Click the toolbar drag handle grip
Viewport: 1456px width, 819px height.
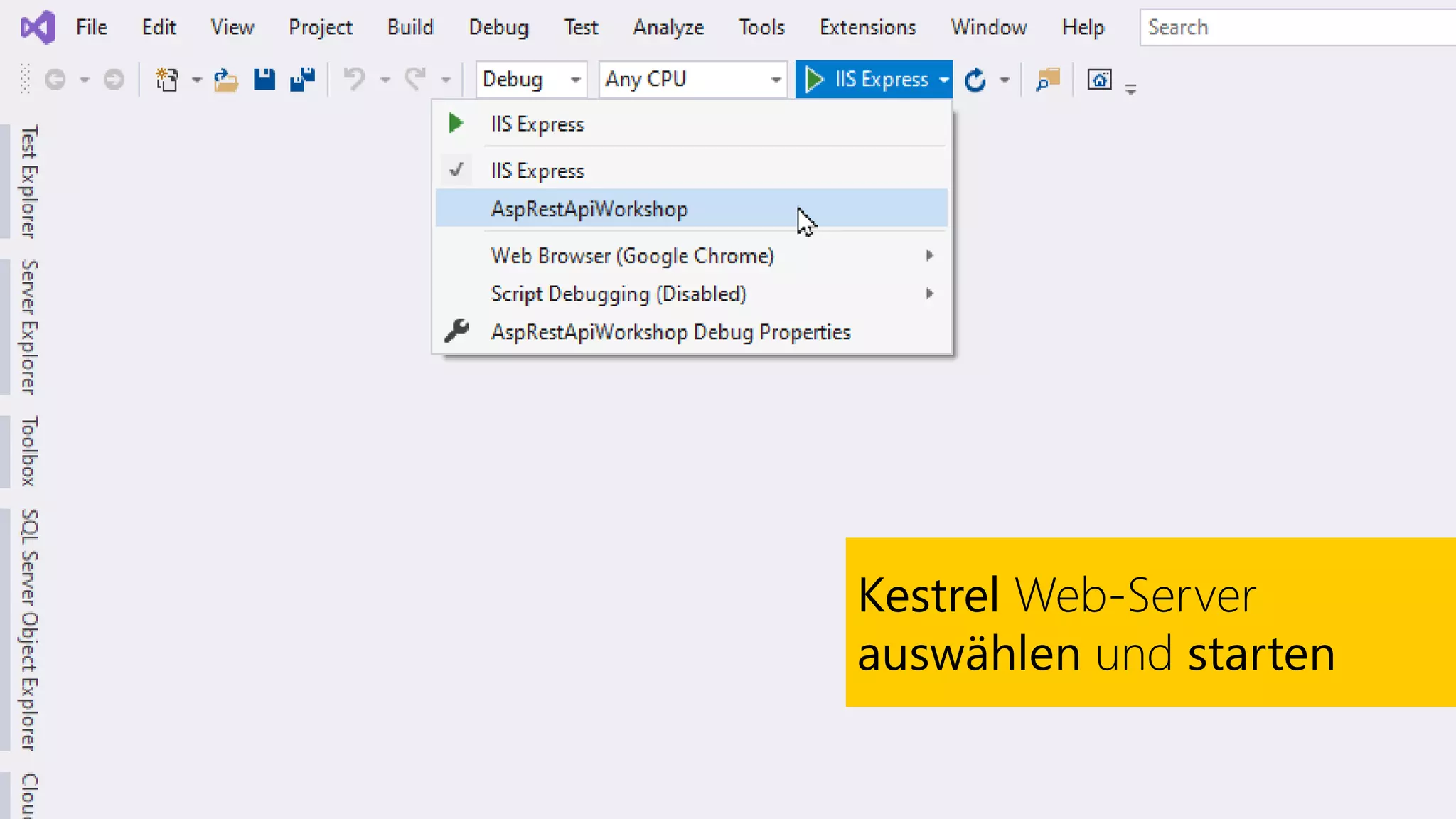coord(25,79)
